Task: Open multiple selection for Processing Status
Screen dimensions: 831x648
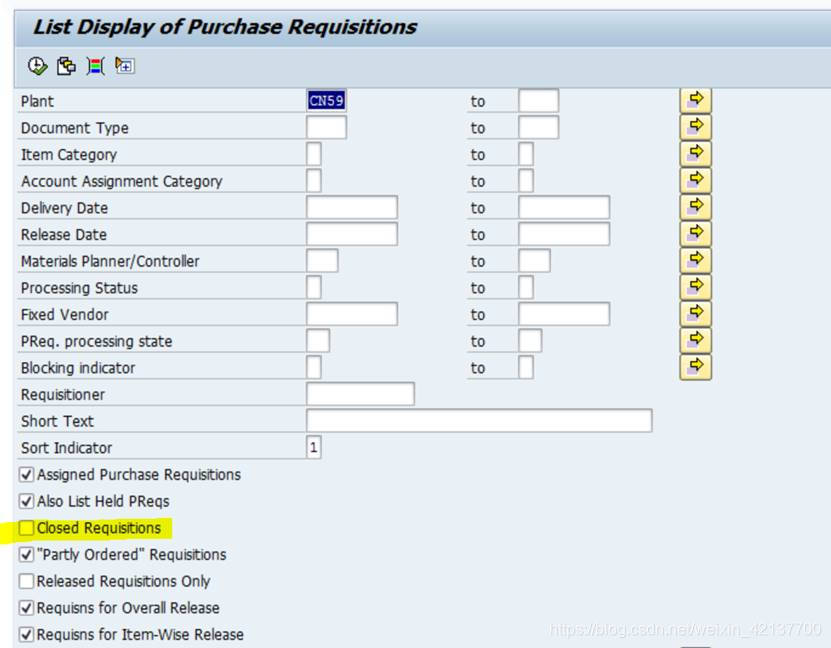Action: [x=695, y=287]
